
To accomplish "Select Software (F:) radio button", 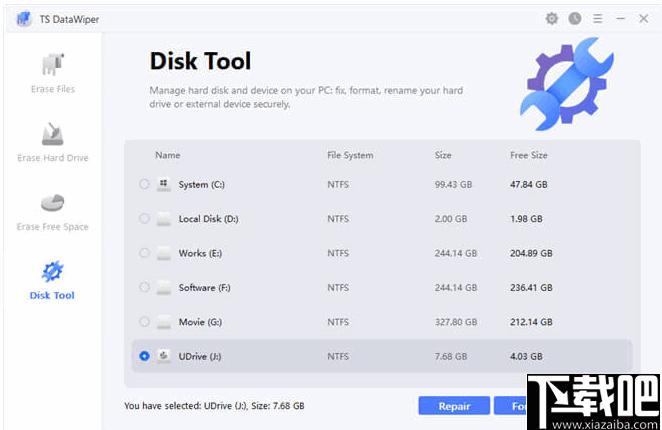I will [x=144, y=287].
